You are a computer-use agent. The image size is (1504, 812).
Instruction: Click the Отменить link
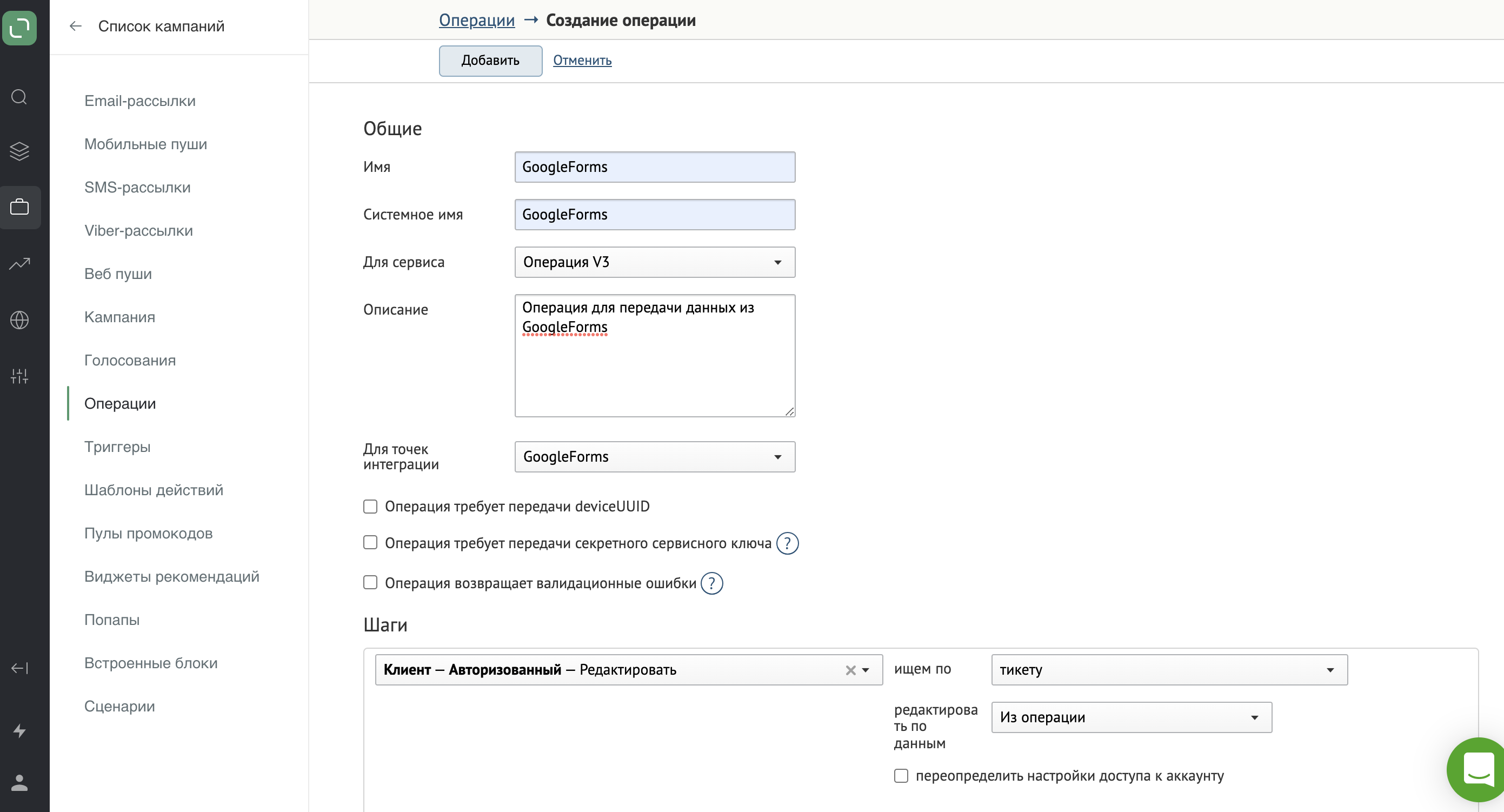click(582, 61)
